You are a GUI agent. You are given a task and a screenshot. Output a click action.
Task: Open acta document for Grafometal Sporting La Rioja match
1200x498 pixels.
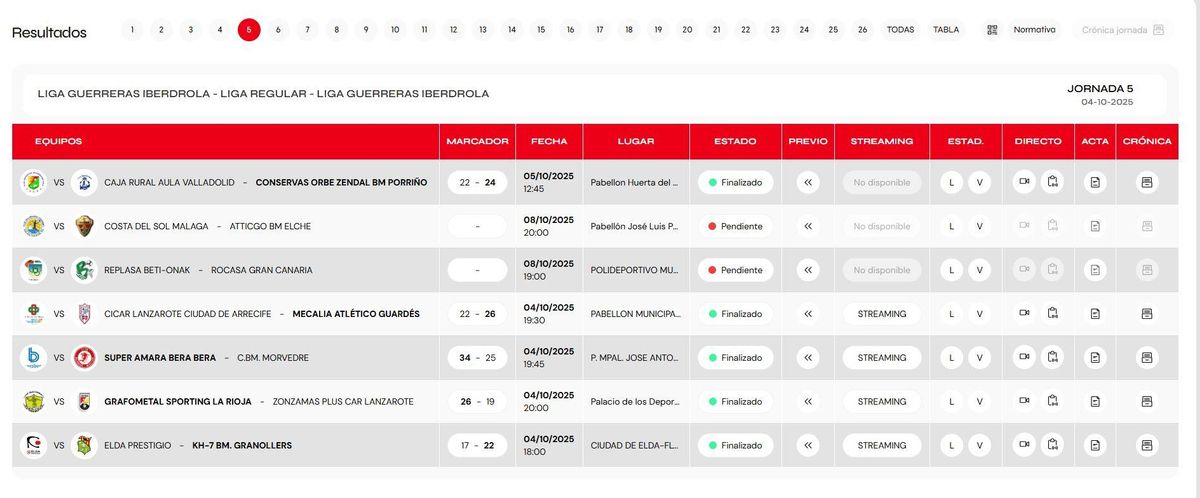[1095, 402]
